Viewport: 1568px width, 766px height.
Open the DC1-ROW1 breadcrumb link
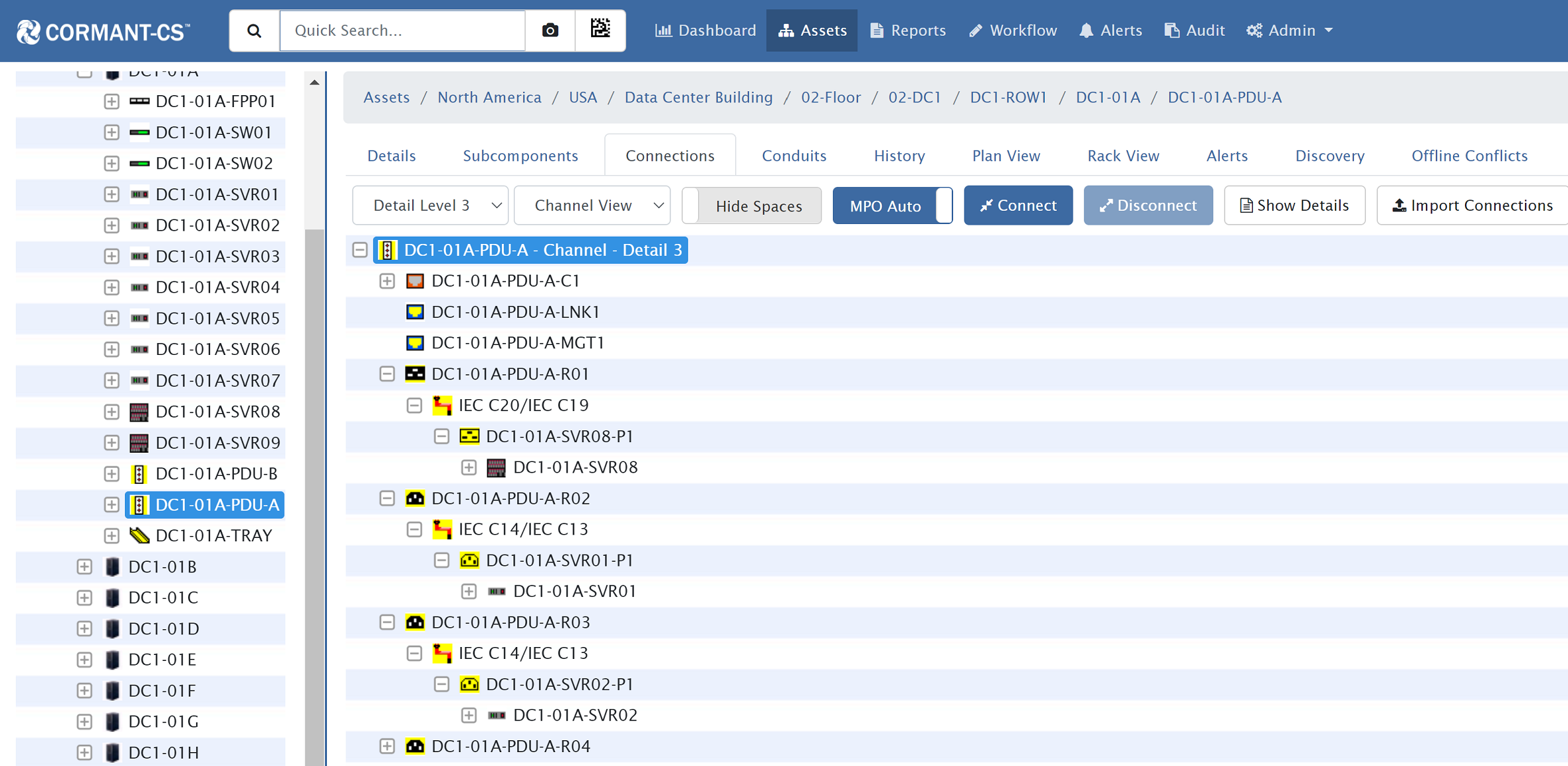click(1008, 97)
